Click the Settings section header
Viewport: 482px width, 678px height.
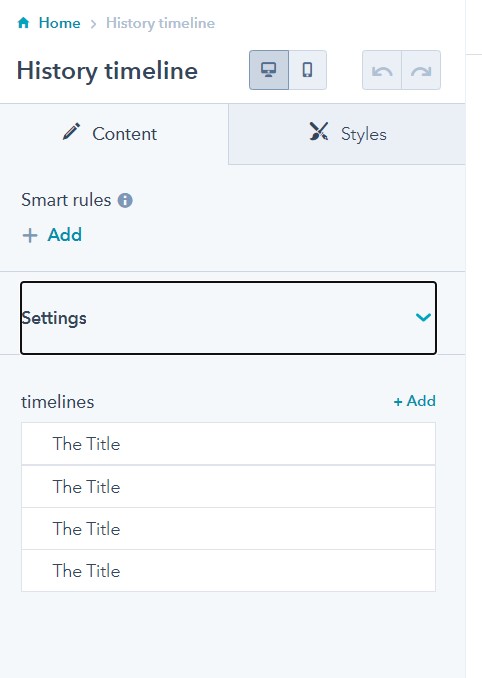(x=228, y=318)
